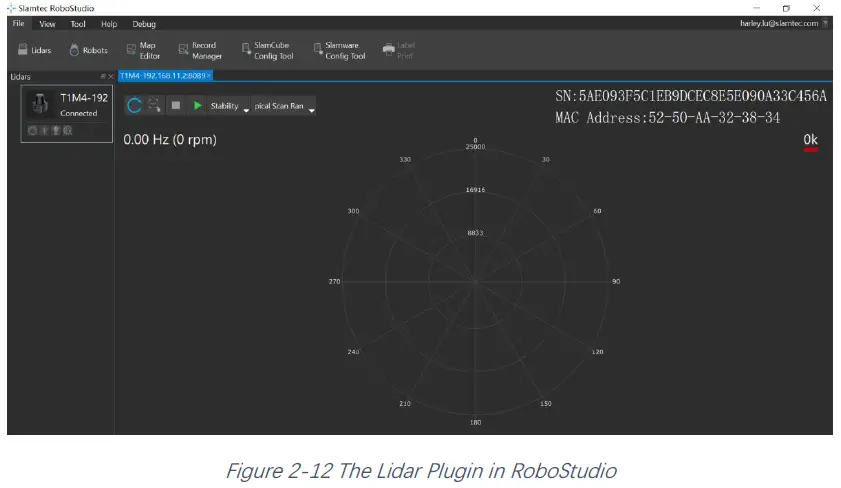
Task: Click the harley.lu@slamtec.com account label
Action: (x=779, y=24)
